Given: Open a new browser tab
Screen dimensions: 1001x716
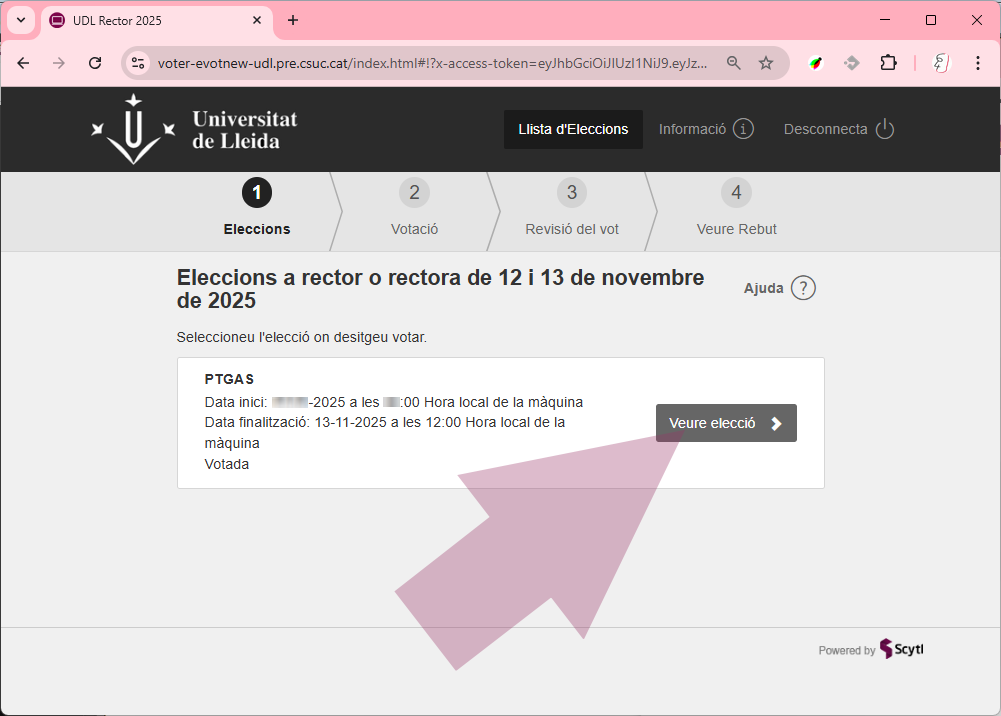Looking at the screenshot, I should 293,20.
